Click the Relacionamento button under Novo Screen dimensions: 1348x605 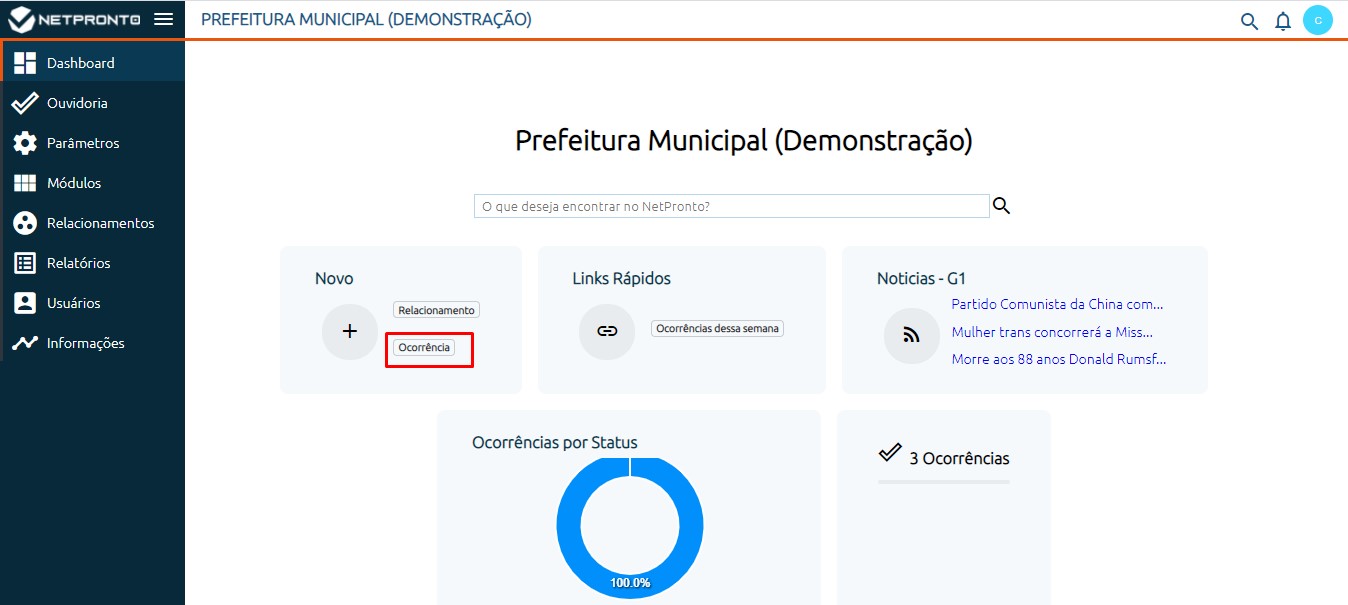coord(436,310)
